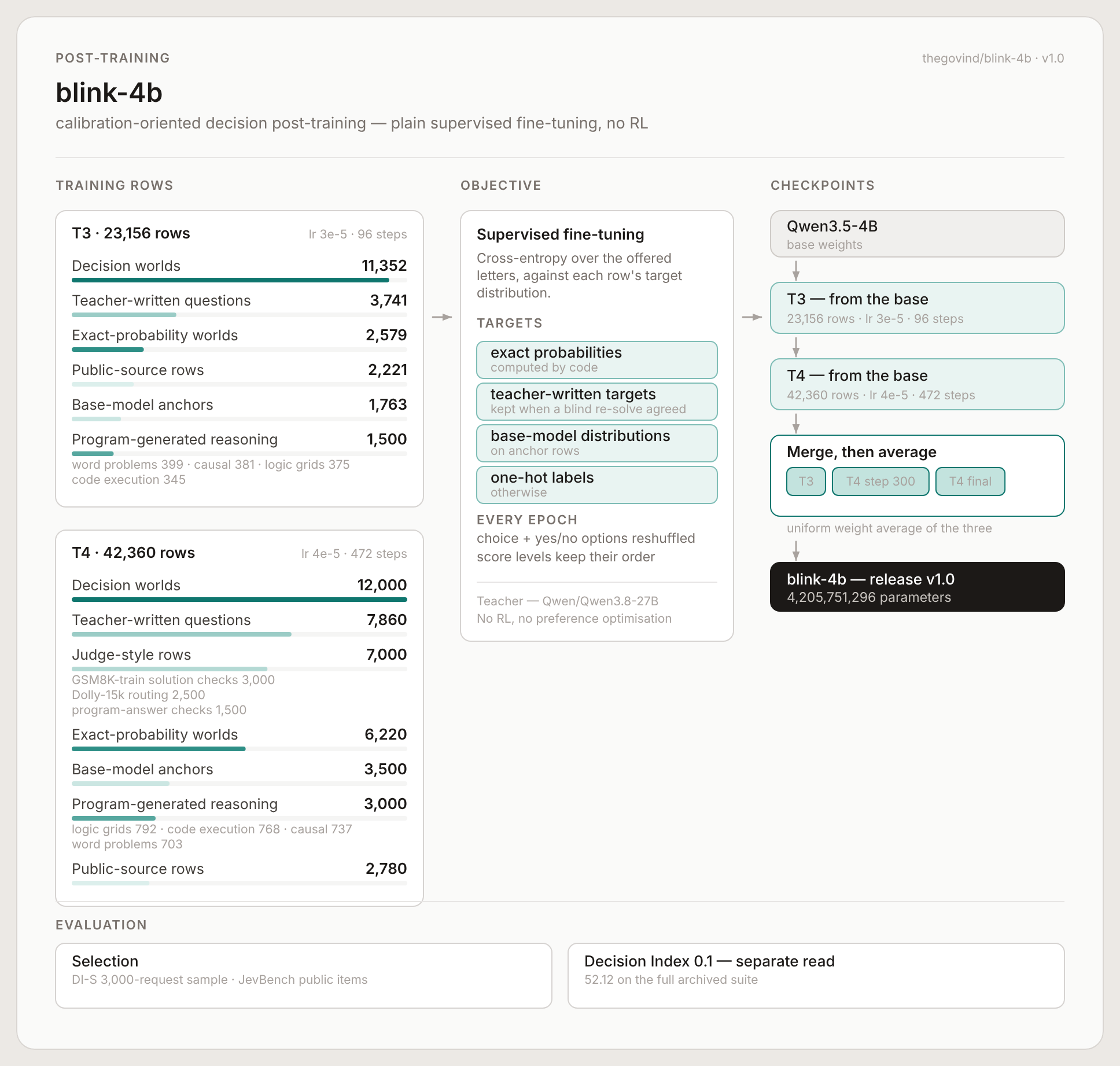Viewport: 1120px width, 1066px height.
Task: Select the "teacher-written targets" target card
Action: pyautogui.click(x=597, y=402)
